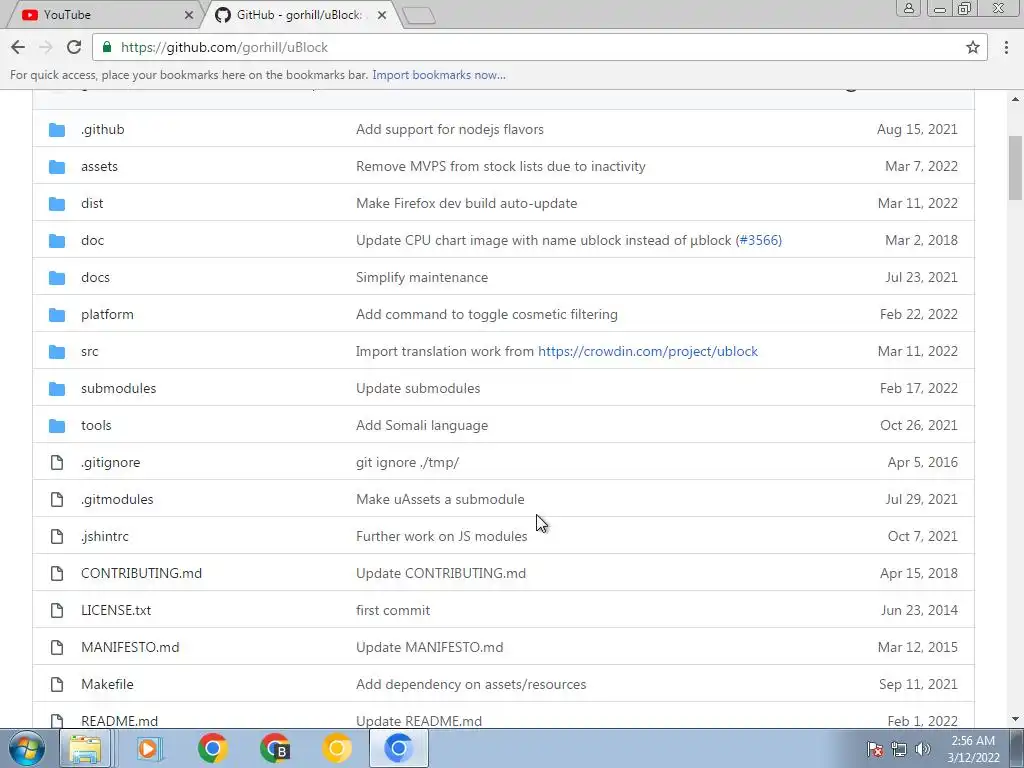Click Import bookmarks now link
The height and width of the screenshot is (768, 1024).
(439, 75)
